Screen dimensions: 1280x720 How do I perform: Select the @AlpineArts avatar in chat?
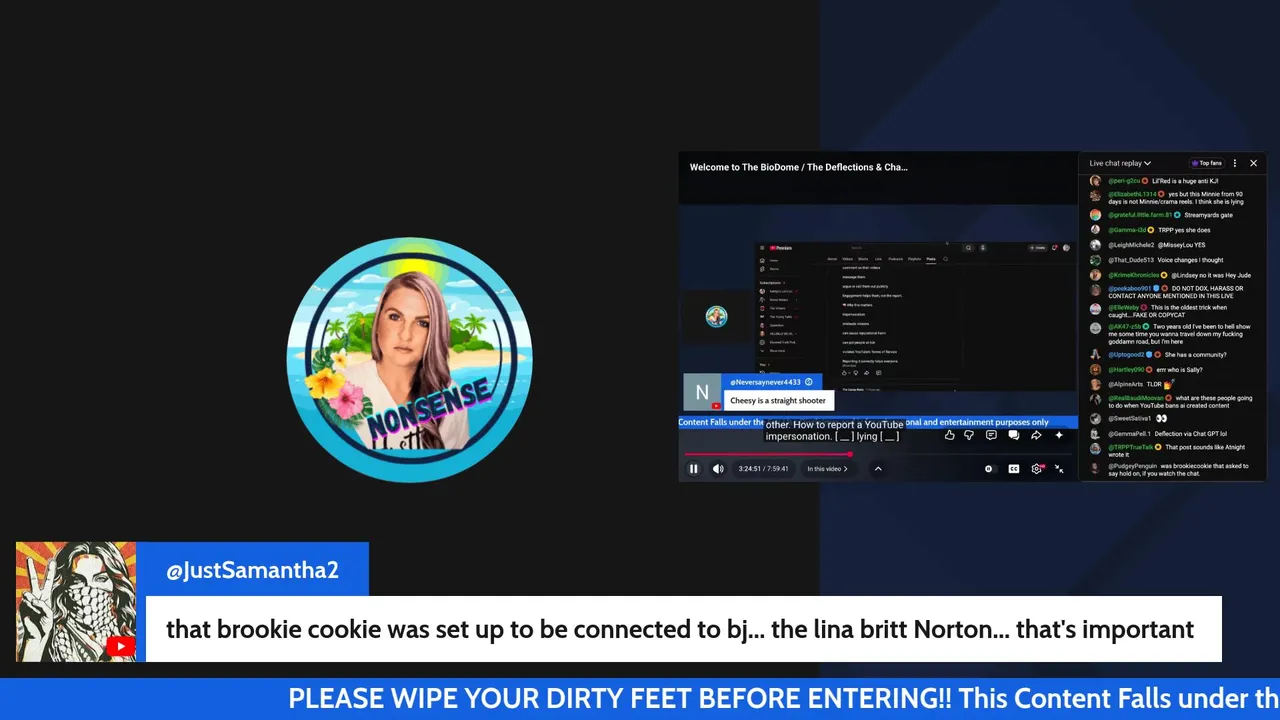(1095, 384)
